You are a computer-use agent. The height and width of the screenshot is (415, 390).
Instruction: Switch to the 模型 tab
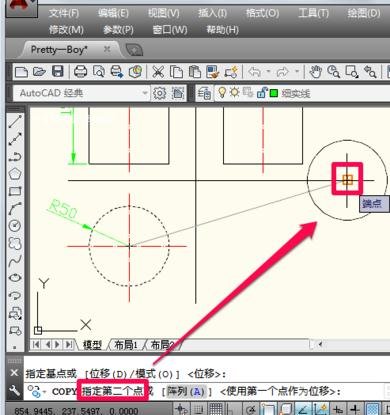tap(92, 345)
